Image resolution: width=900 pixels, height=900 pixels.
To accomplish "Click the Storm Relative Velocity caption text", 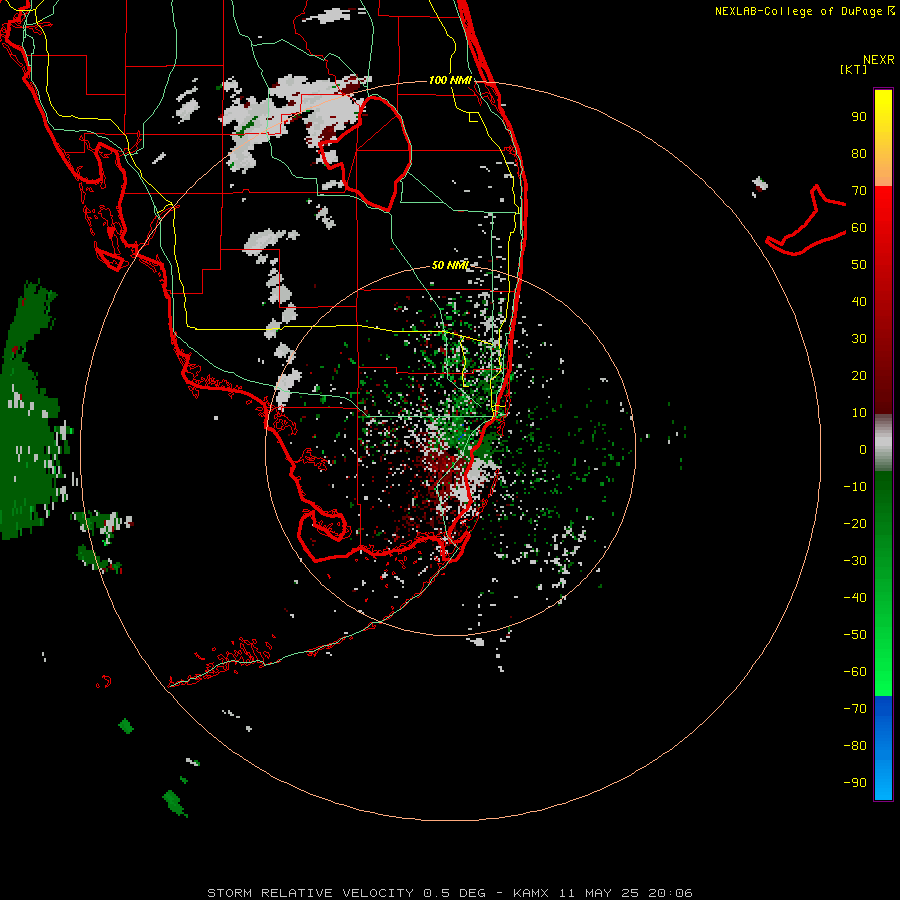I will (449, 893).
